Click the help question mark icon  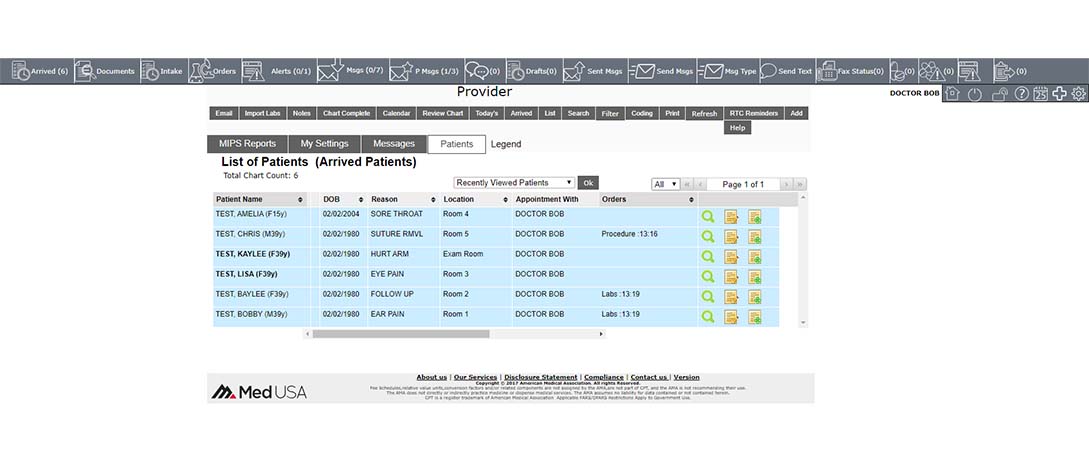[x=1021, y=94]
